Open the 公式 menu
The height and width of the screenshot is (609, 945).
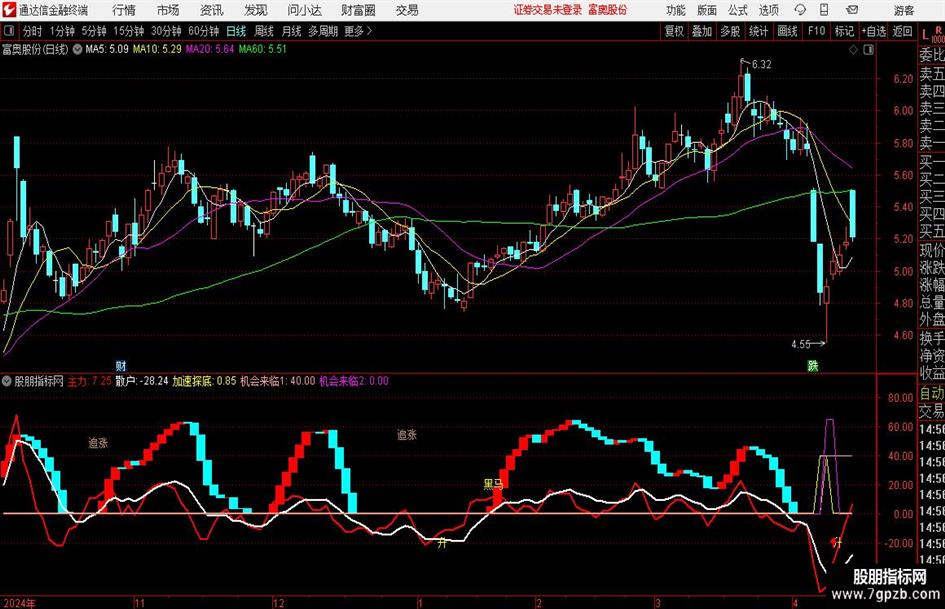(x=738, y=10)
